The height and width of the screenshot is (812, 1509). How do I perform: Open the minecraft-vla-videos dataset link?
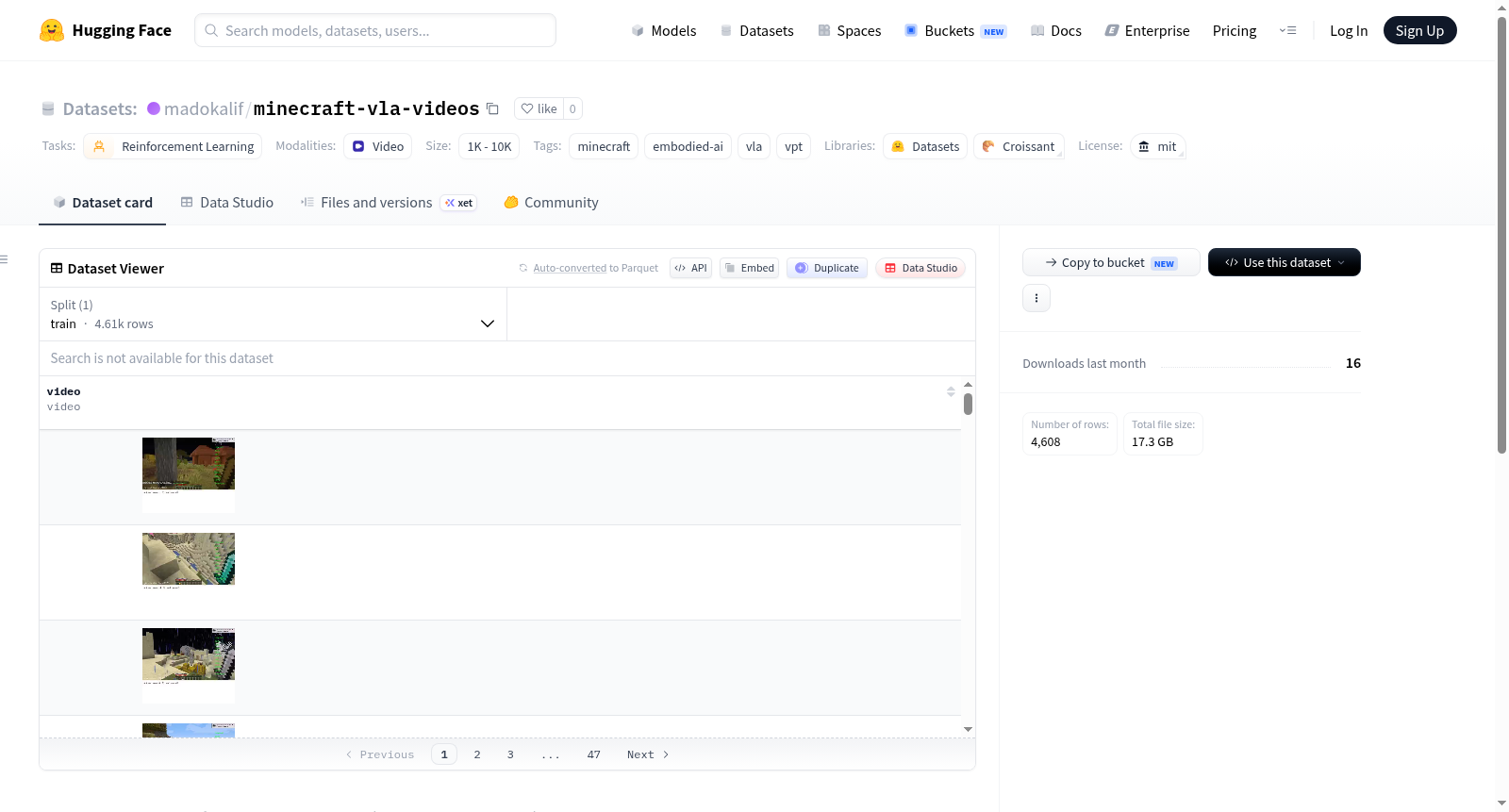click(367, 108)
